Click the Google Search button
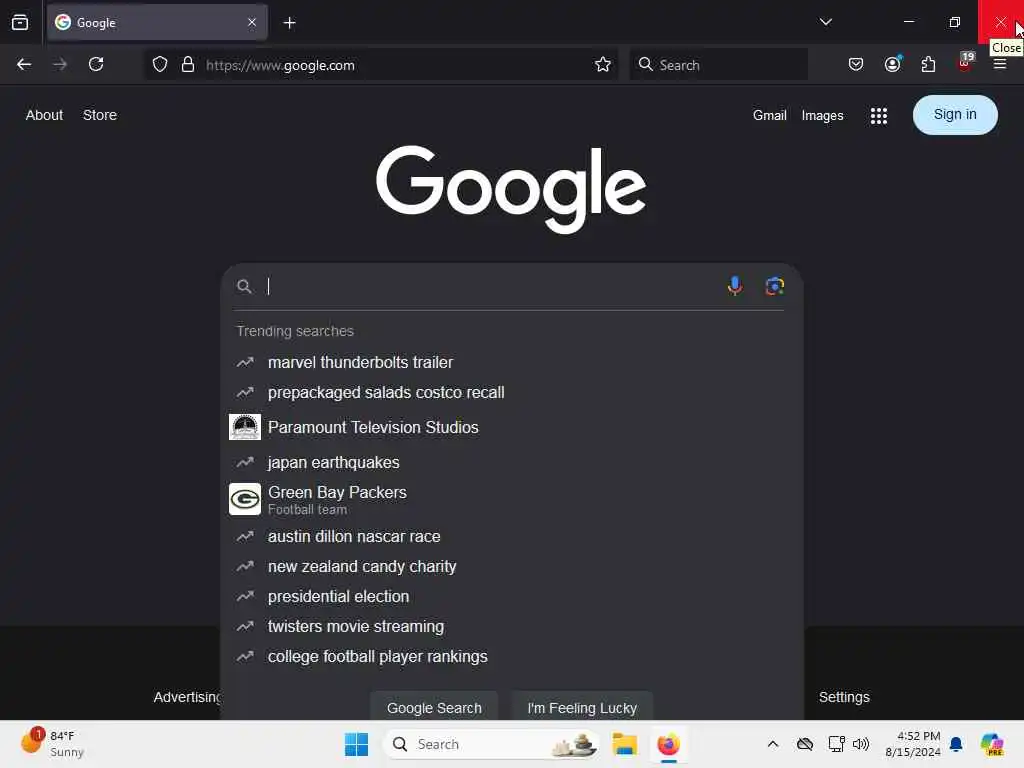The image size is (1024, 768). point(434,707)
